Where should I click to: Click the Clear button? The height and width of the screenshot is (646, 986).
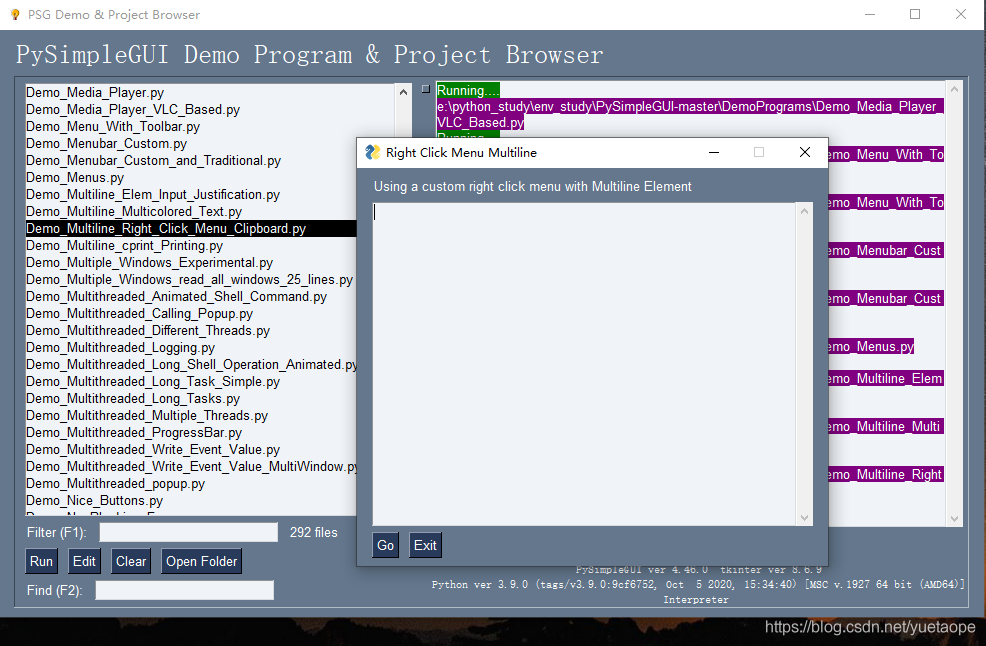pyautogui.click(x=131, y=561)
